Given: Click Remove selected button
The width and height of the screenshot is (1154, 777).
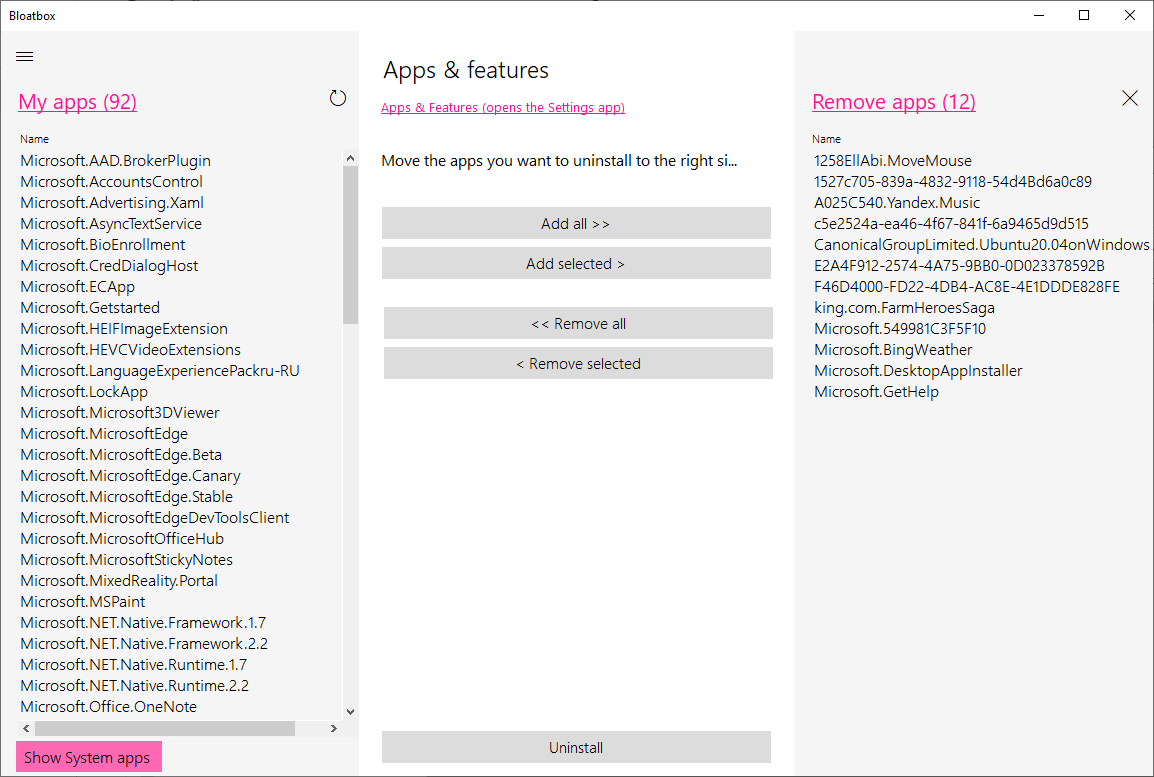Looking at the screenshot, I should [x=578, y=363].
